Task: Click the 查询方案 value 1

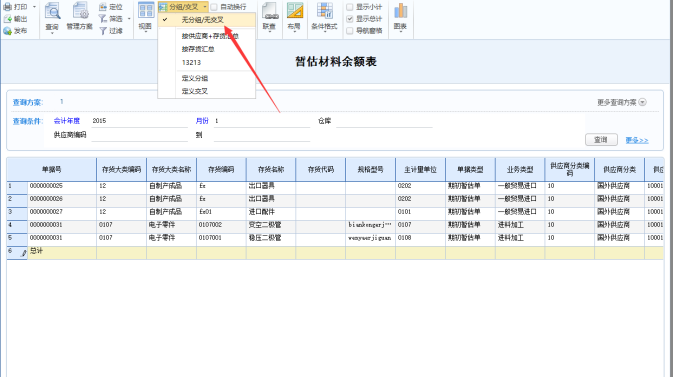Action: 61,102
